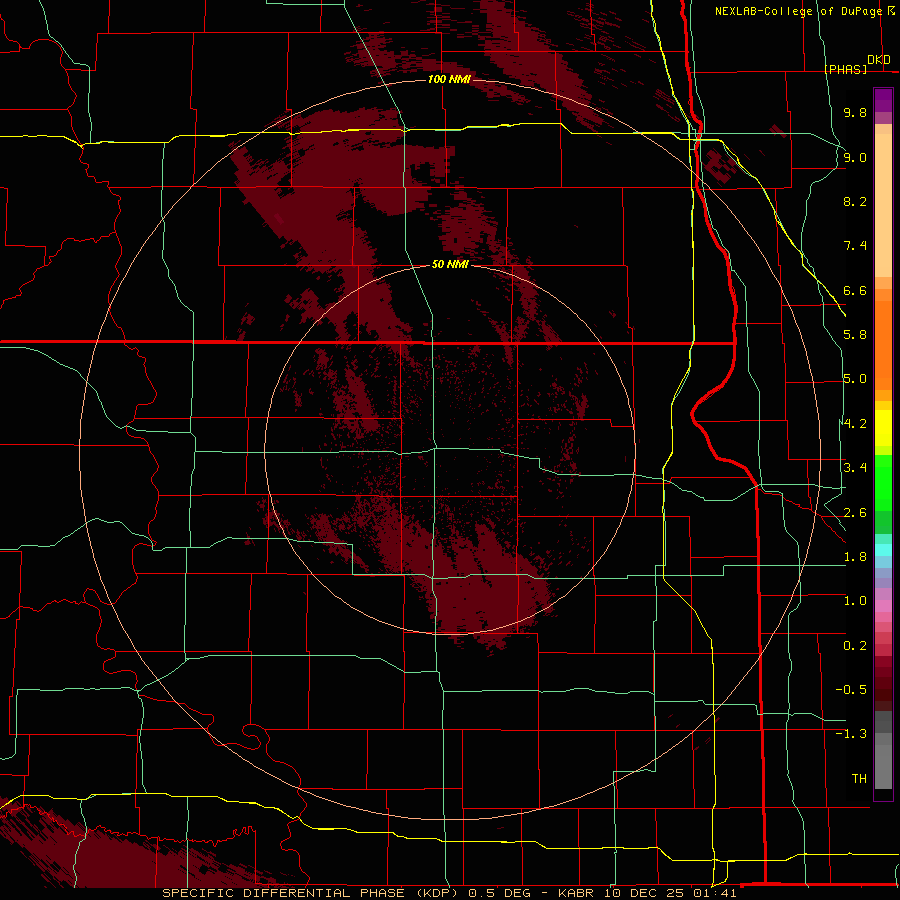Click the 5.8 value on color scale
This screenshot has height=900, width=900.
855,335
